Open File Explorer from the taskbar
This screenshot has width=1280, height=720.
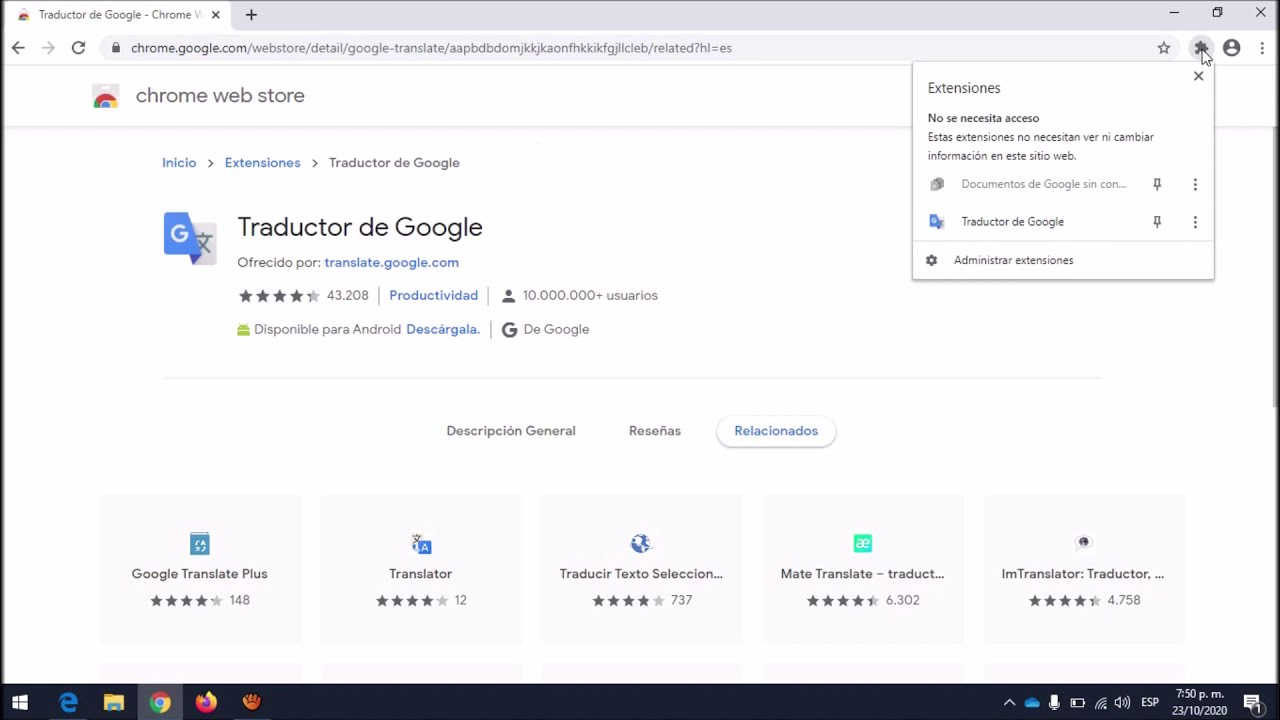(114, 703)
